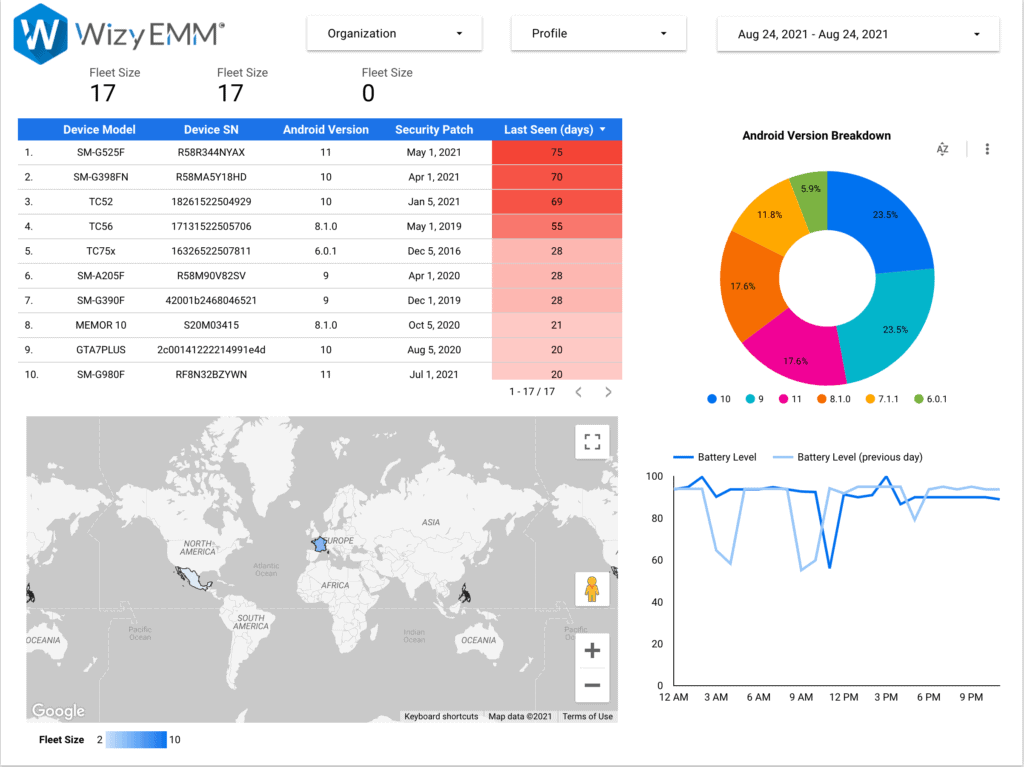Open the Profile dropdown filter
1024x767 pixels.
(x=598, y=33)
